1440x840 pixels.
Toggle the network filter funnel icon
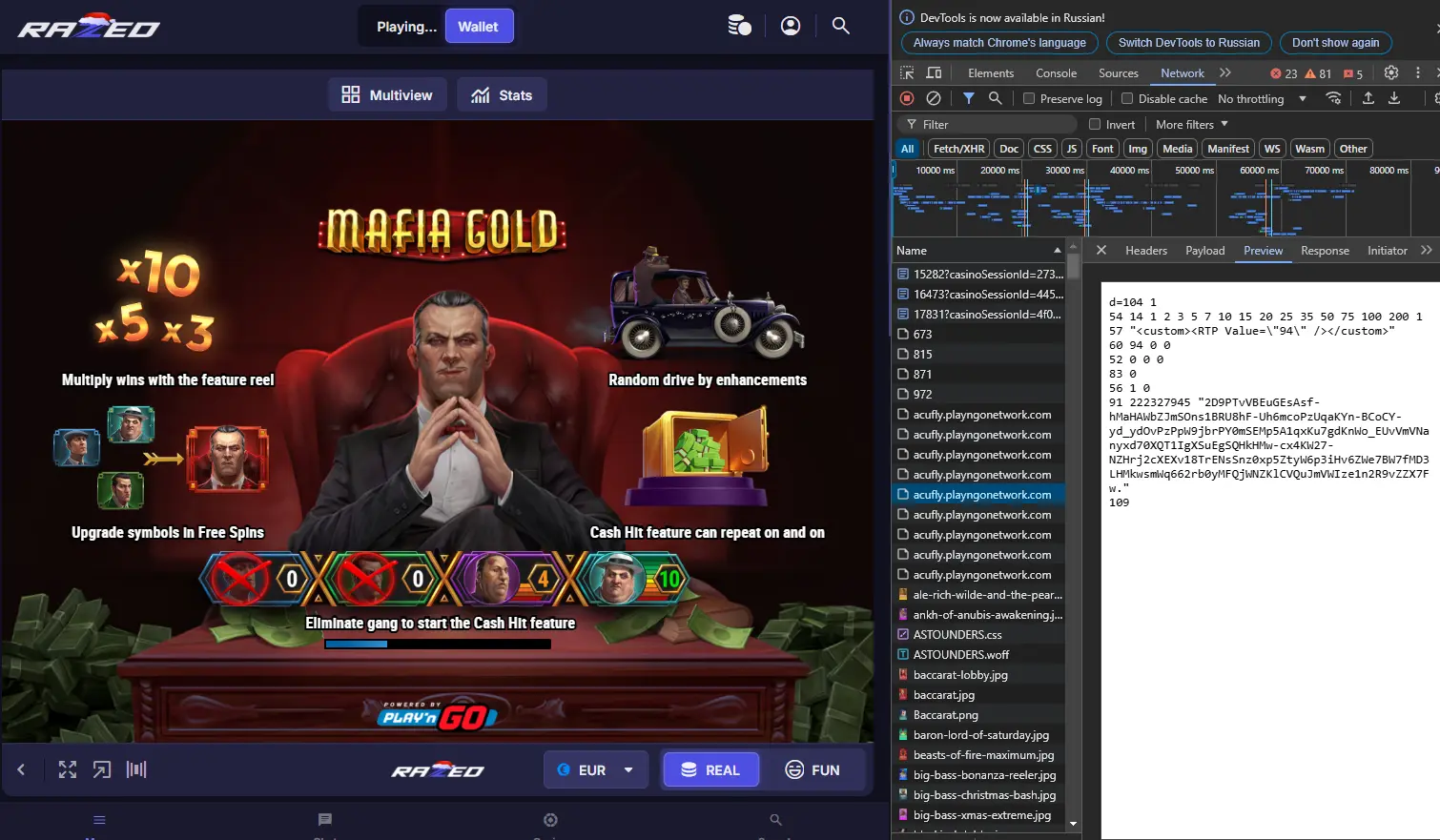coord(969,98)
